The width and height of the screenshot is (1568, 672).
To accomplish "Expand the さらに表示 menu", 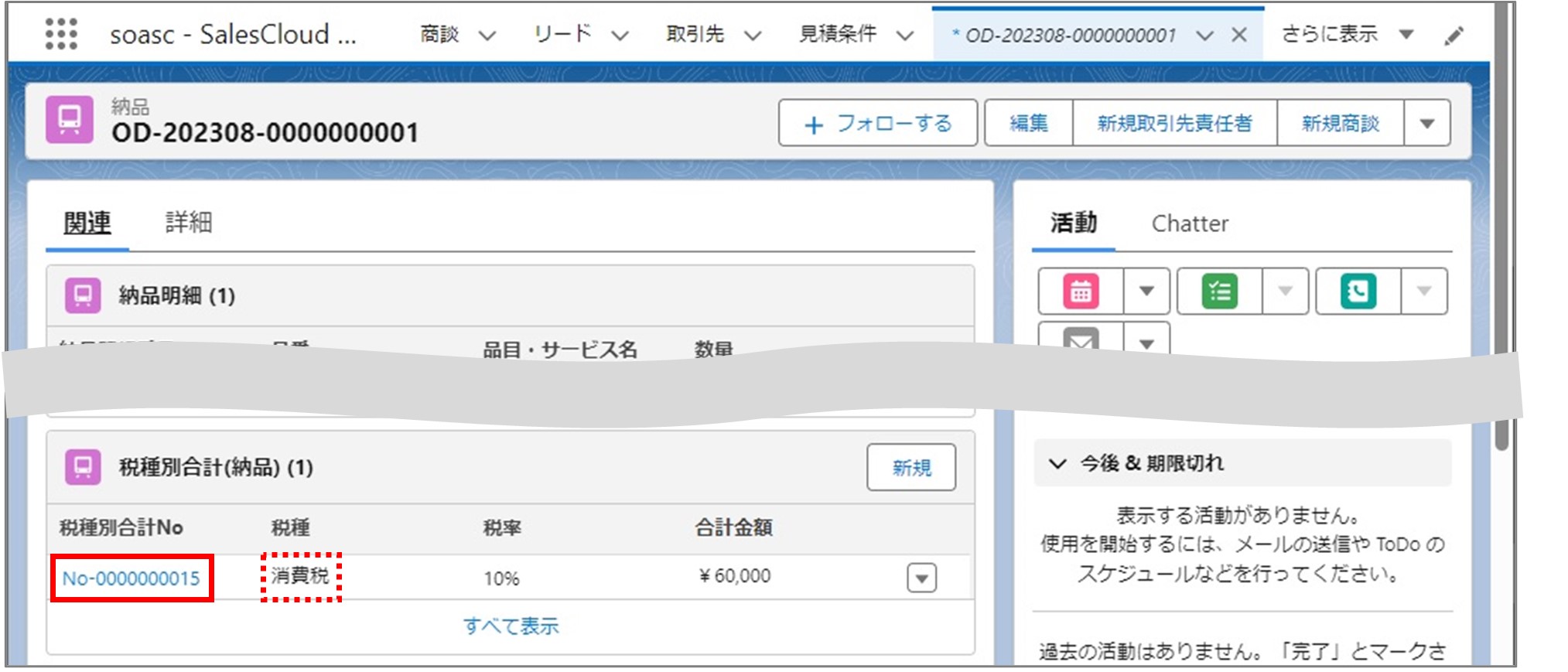I will (1348, 34).
